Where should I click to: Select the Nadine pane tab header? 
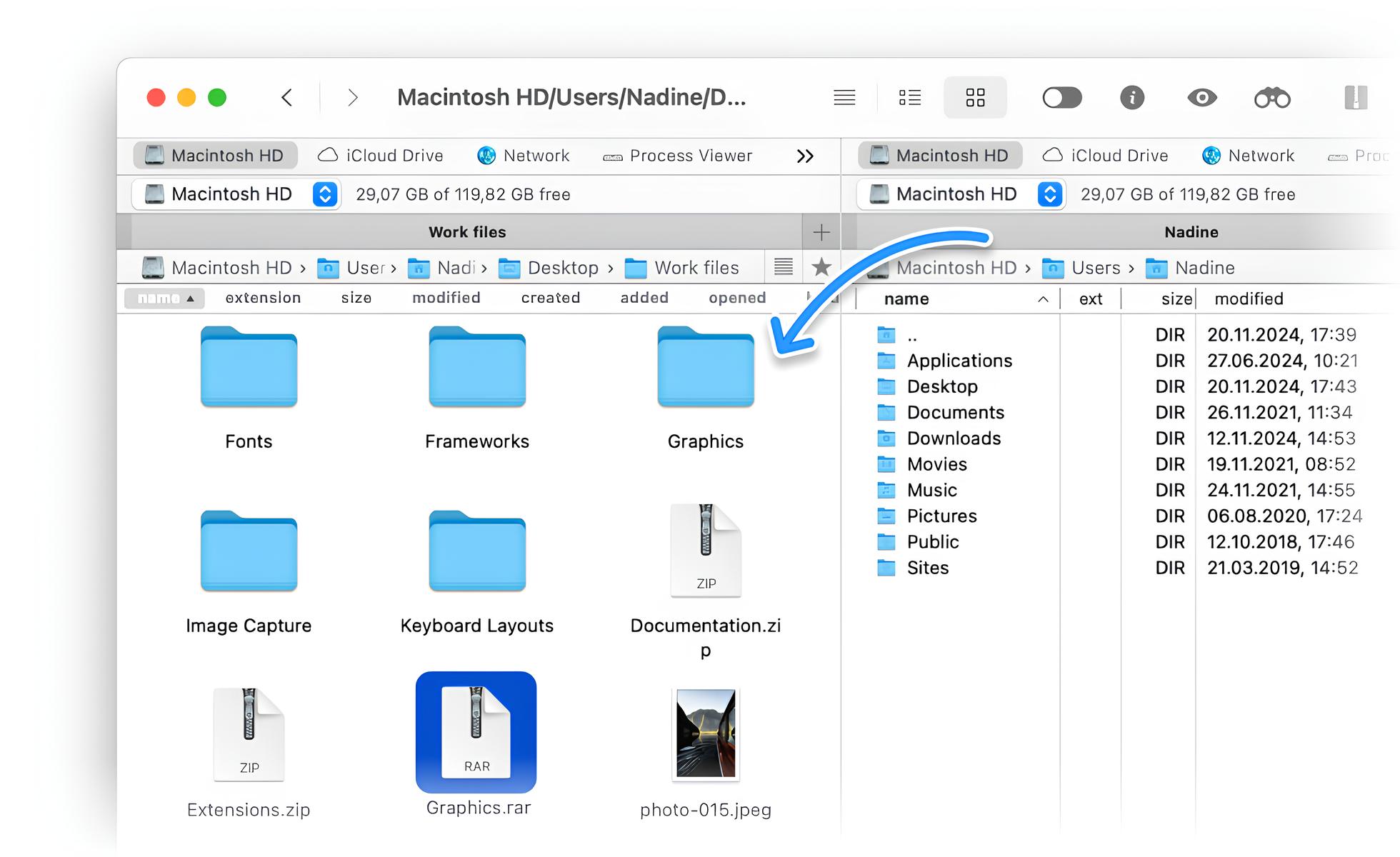point(1191,231)
